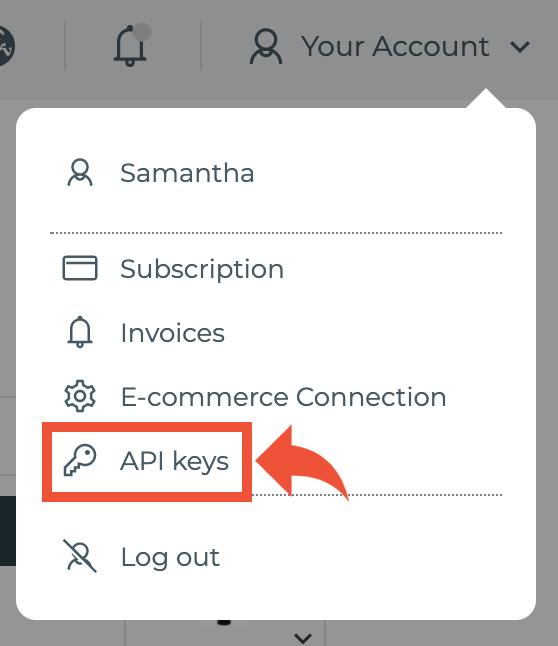Select the Samantha profile entry
The image size is (558, 646).
(x=276, y=173)
